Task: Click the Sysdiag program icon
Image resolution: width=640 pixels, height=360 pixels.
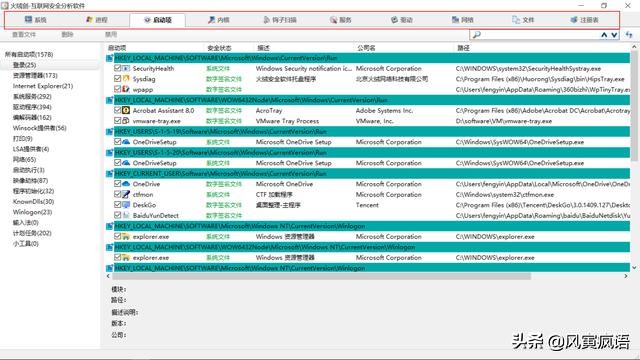Action: 126,79
